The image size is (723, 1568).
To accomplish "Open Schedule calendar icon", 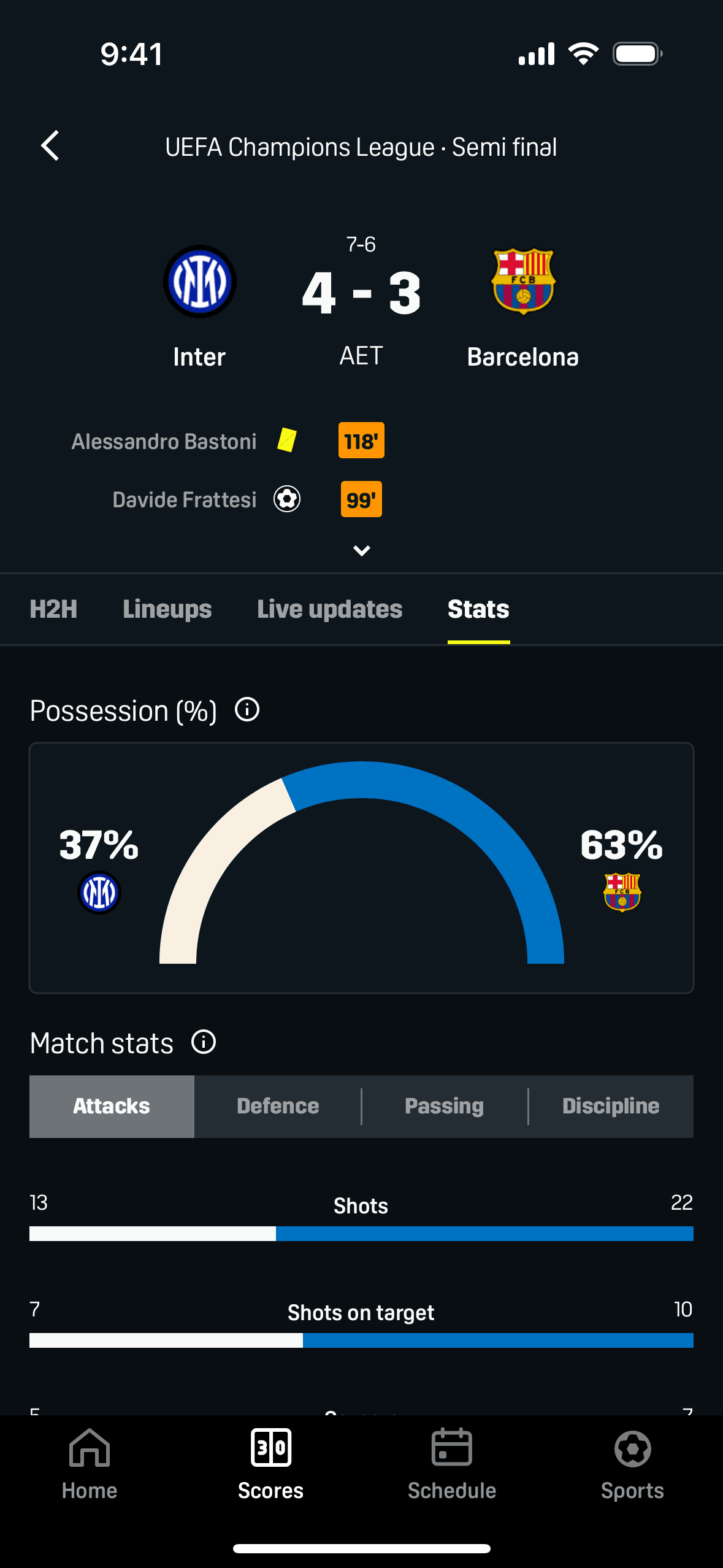I will pyautogui.click(x=452, y=1449).
